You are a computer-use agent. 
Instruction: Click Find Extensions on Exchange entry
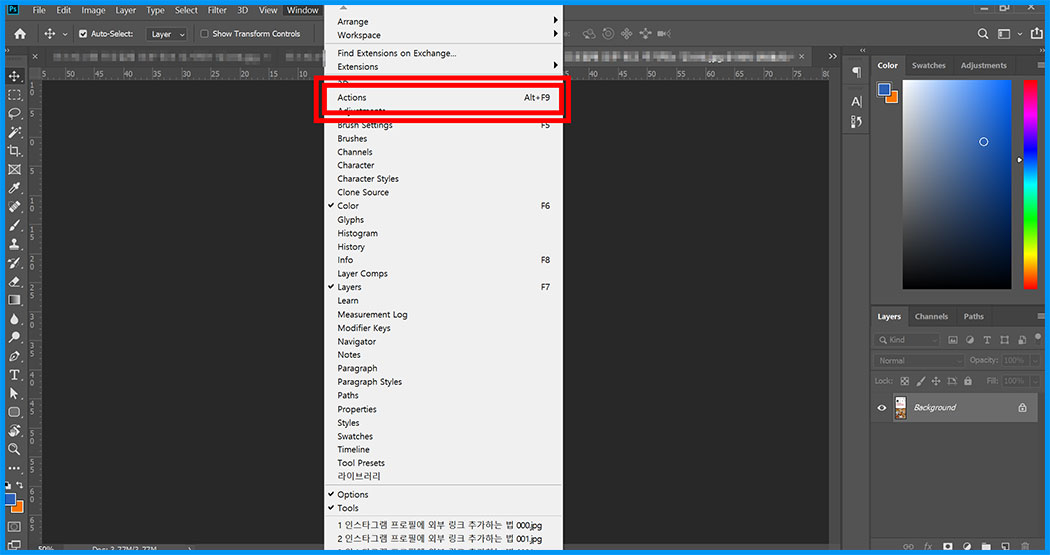pyautogui.click(x=443, y=53)
